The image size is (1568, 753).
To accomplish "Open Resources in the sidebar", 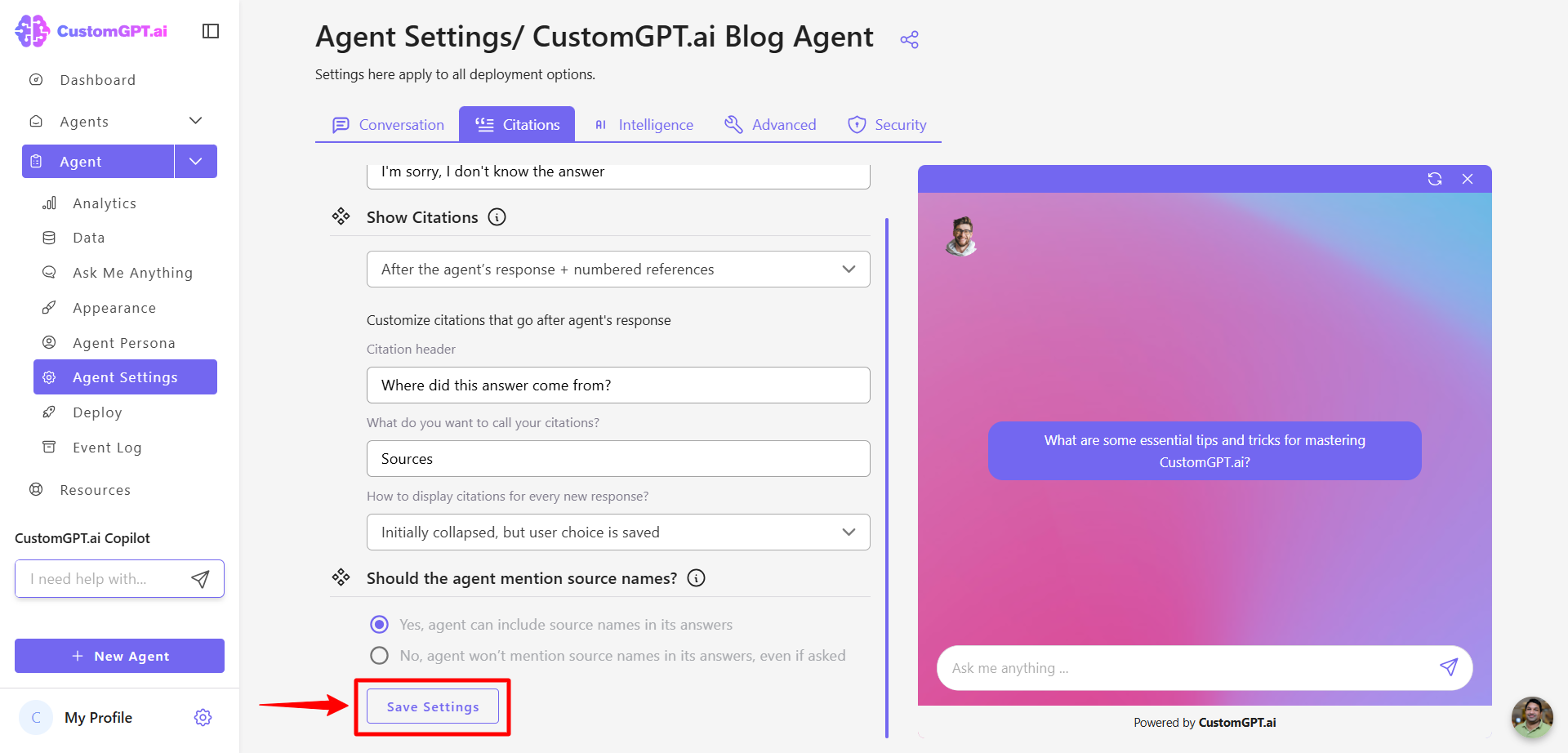I will (95, 490).
